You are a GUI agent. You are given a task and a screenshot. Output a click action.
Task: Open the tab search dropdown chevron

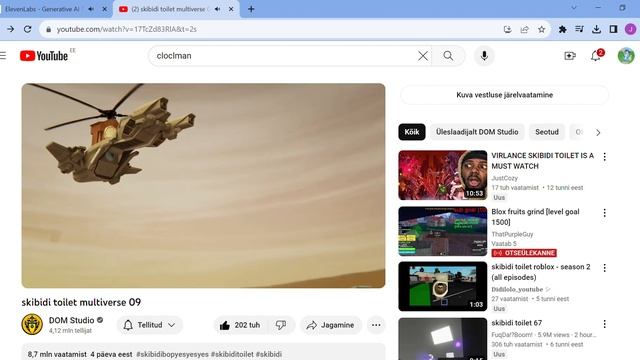[573, 8]
